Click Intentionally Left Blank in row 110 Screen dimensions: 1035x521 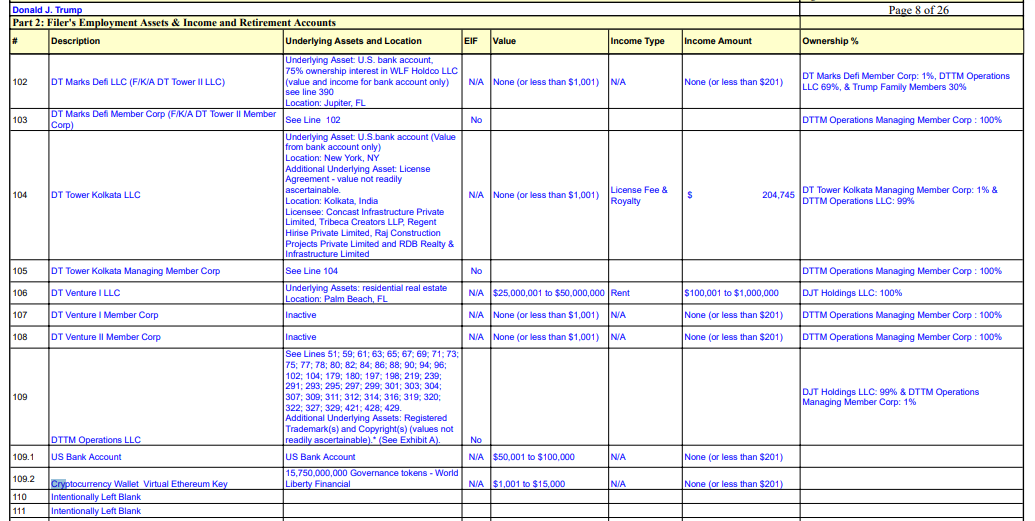click(x=96, y=497)
